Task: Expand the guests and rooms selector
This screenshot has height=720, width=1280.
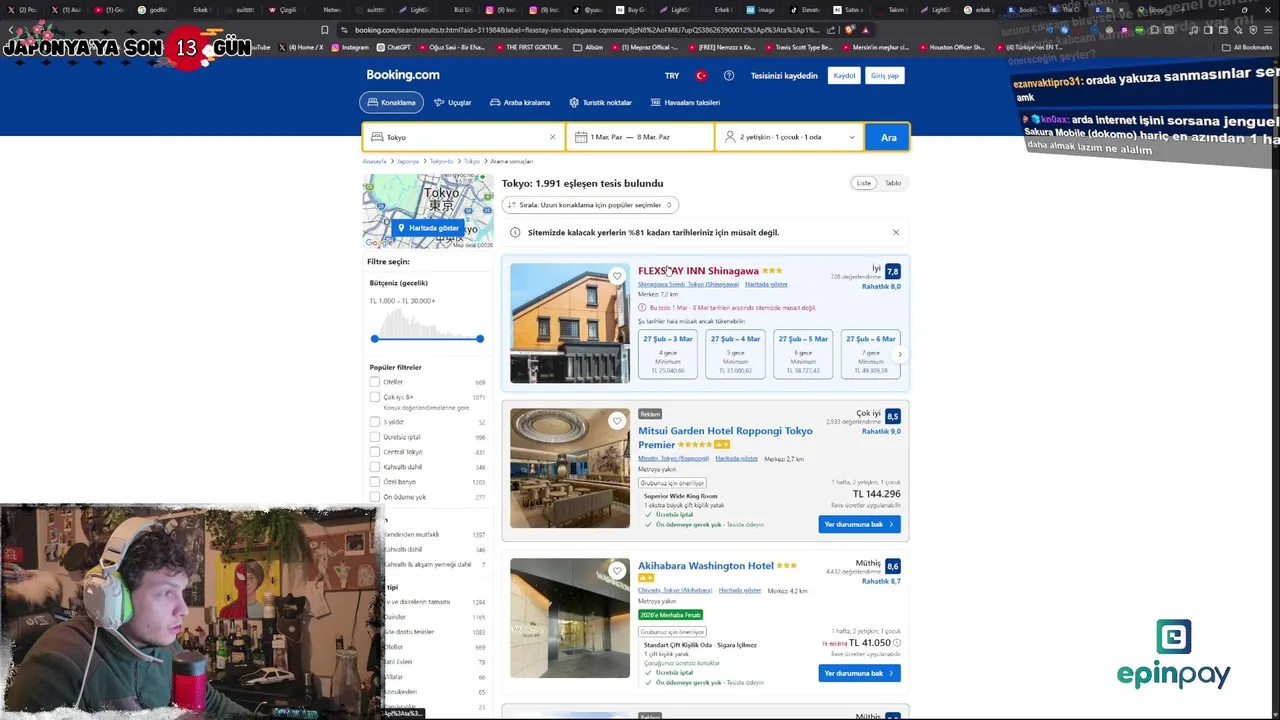Action: coord(790,137)
